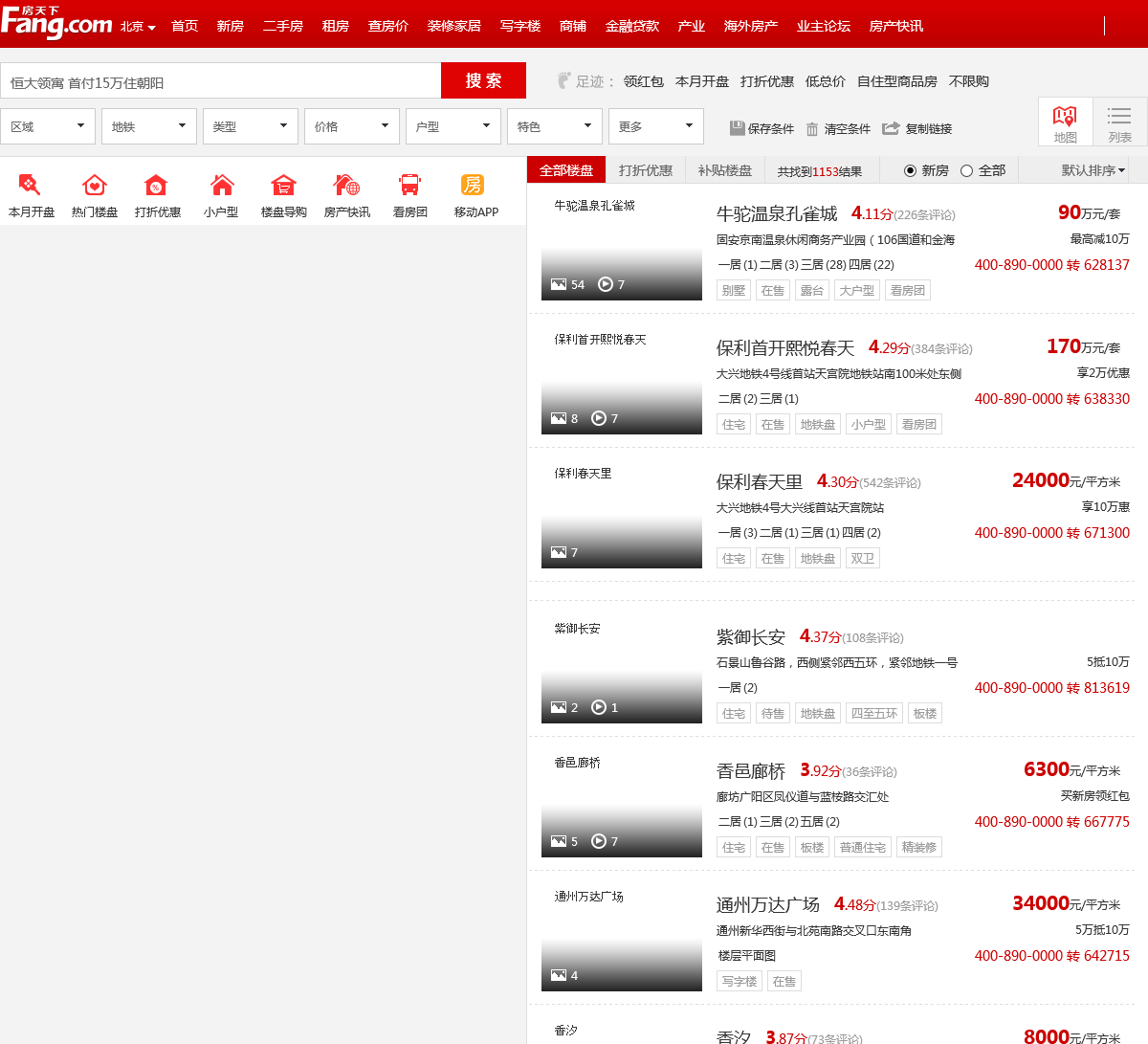Image resolution: width=1148 pixels, height=1044 pixels.
Task: Click the 精装修 tag on 香邑廊桥
Action: (x=919, y=847)
